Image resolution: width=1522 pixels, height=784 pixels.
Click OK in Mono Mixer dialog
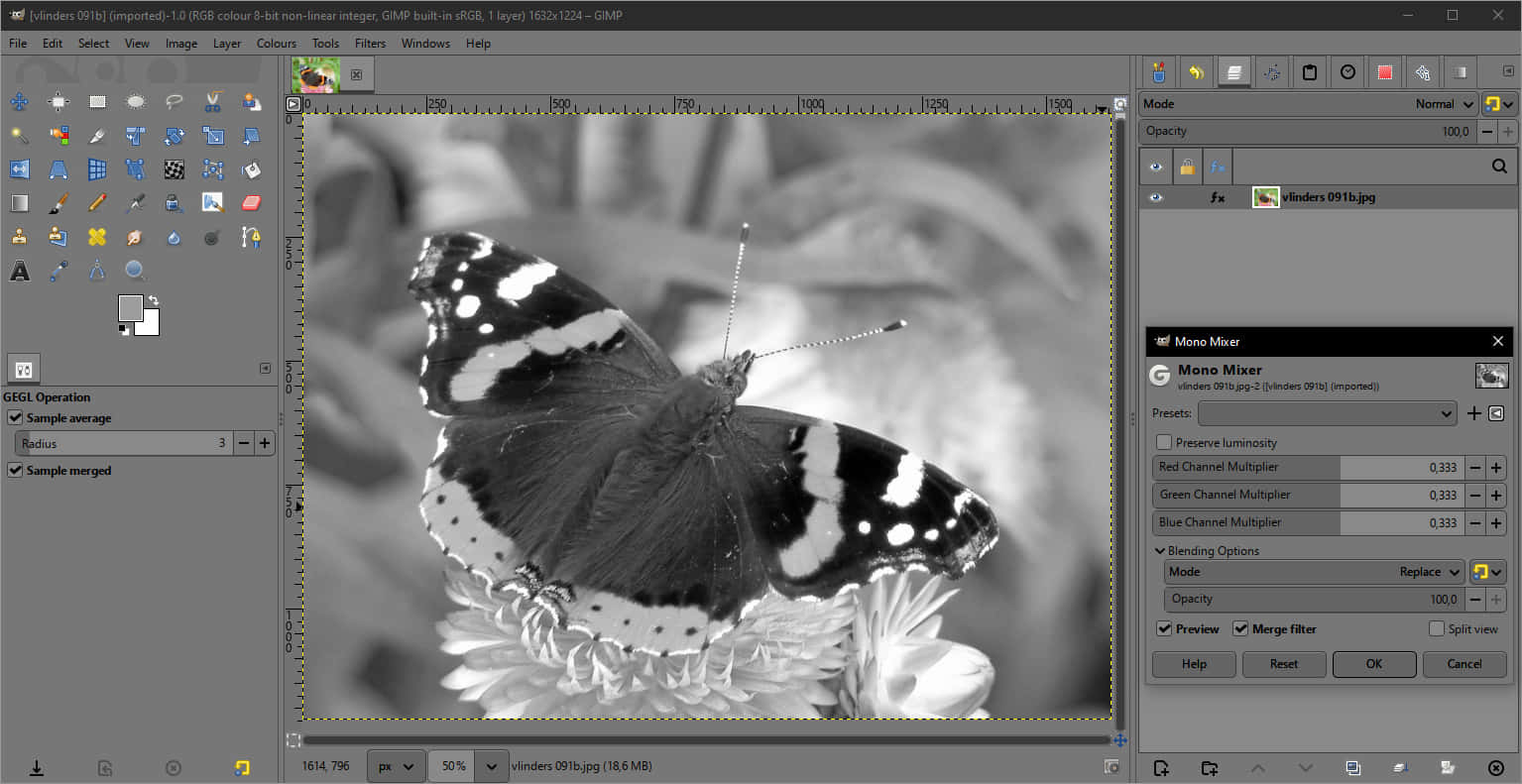1373,664
